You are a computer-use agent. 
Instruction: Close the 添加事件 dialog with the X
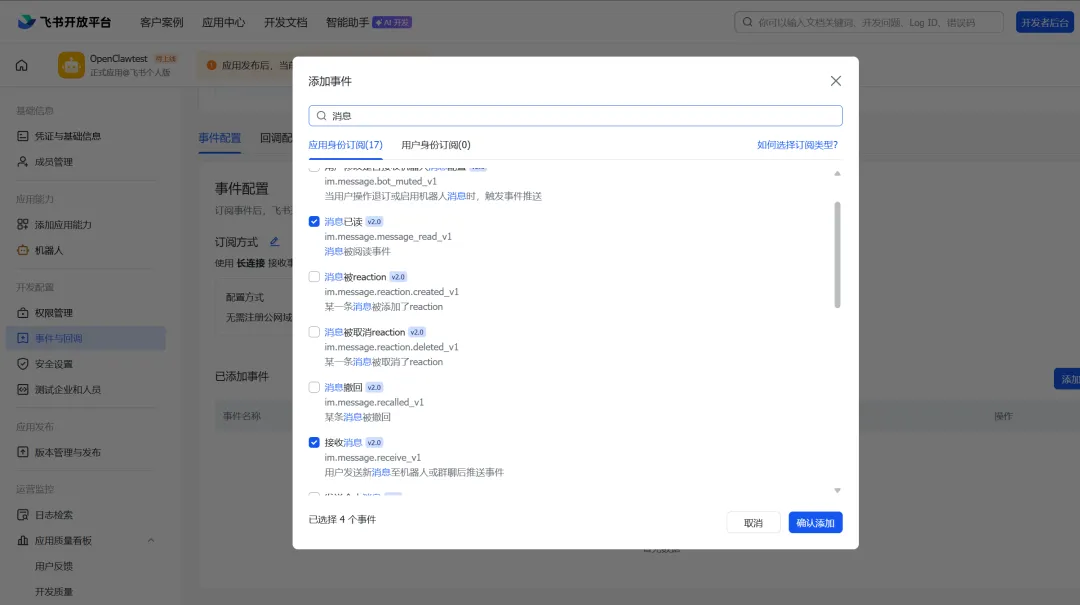point(835,81)
